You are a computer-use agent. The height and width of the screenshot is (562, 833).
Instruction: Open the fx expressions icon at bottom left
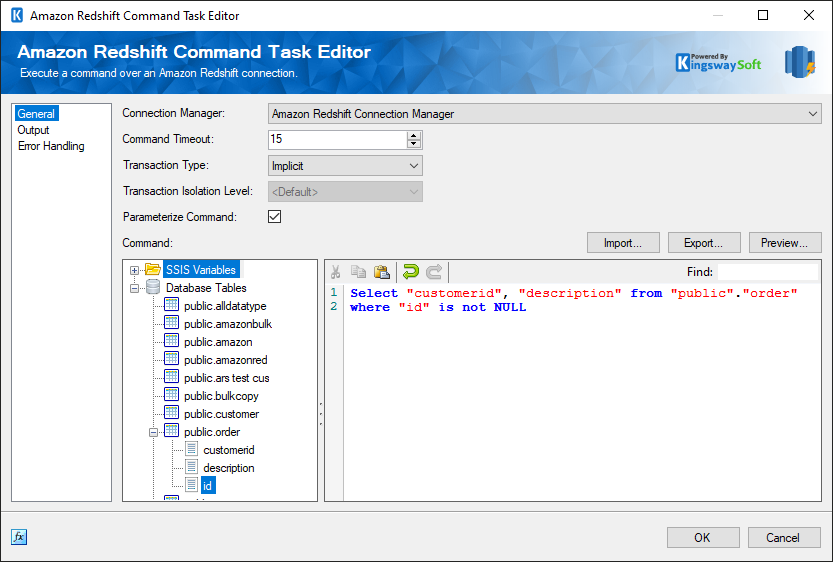(19, 537)
